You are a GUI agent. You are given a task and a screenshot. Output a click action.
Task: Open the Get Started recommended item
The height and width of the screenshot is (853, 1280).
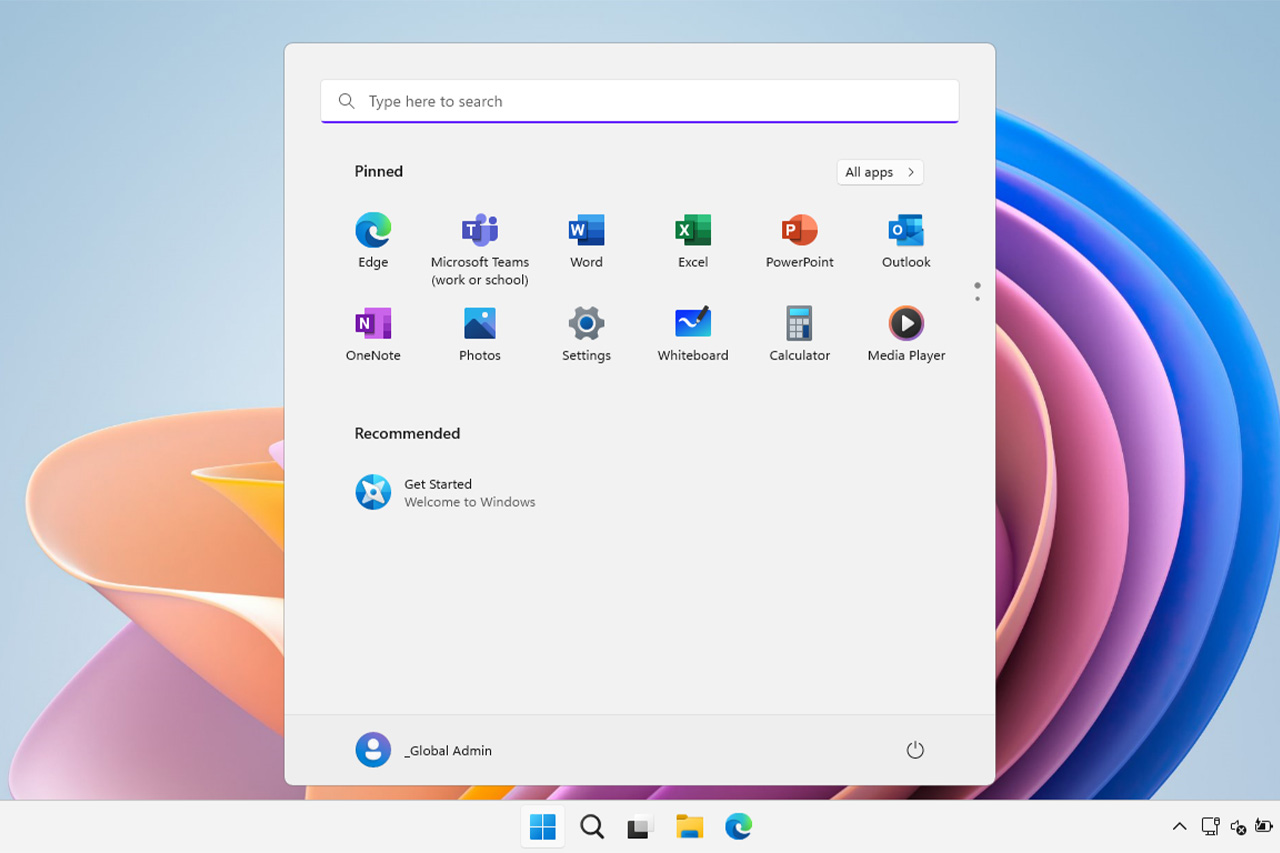point(445,492)
